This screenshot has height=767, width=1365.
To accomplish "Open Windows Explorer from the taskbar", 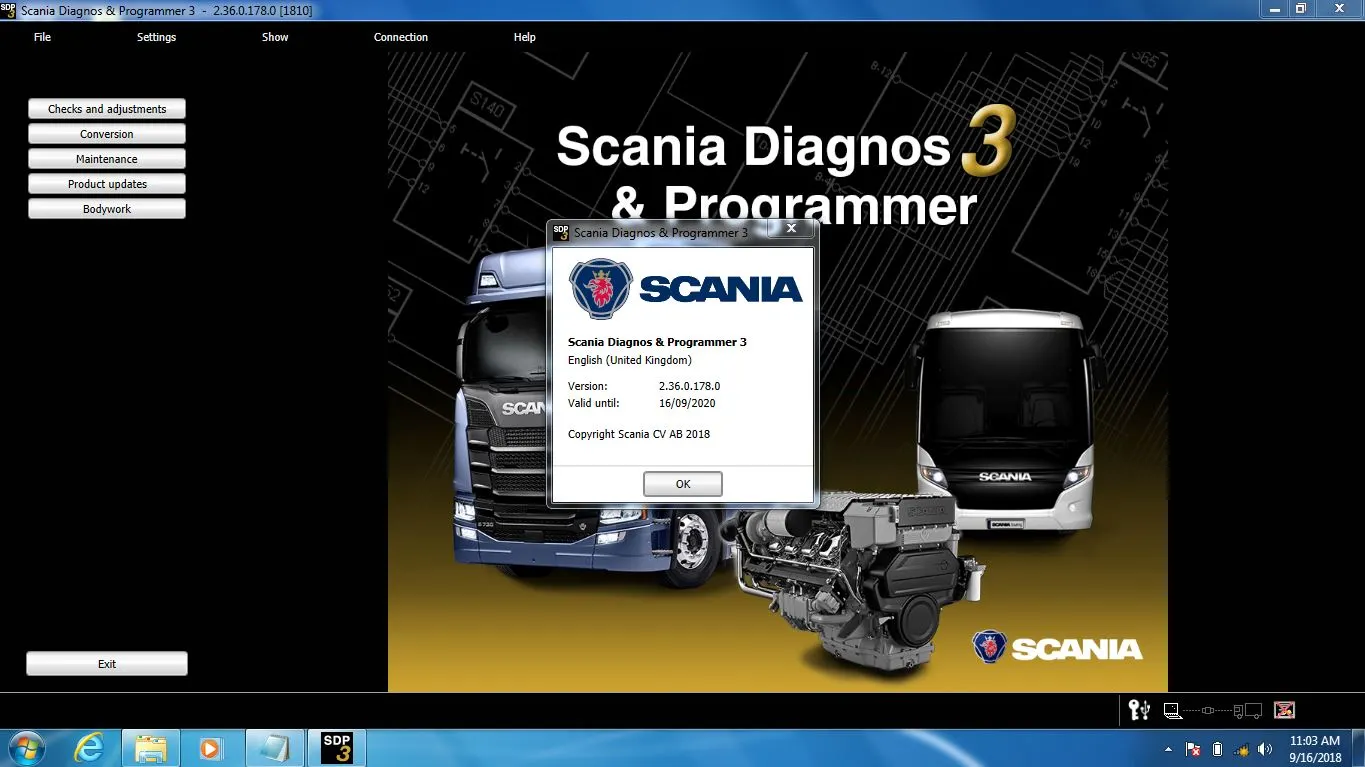I will (x=151, y=748).
